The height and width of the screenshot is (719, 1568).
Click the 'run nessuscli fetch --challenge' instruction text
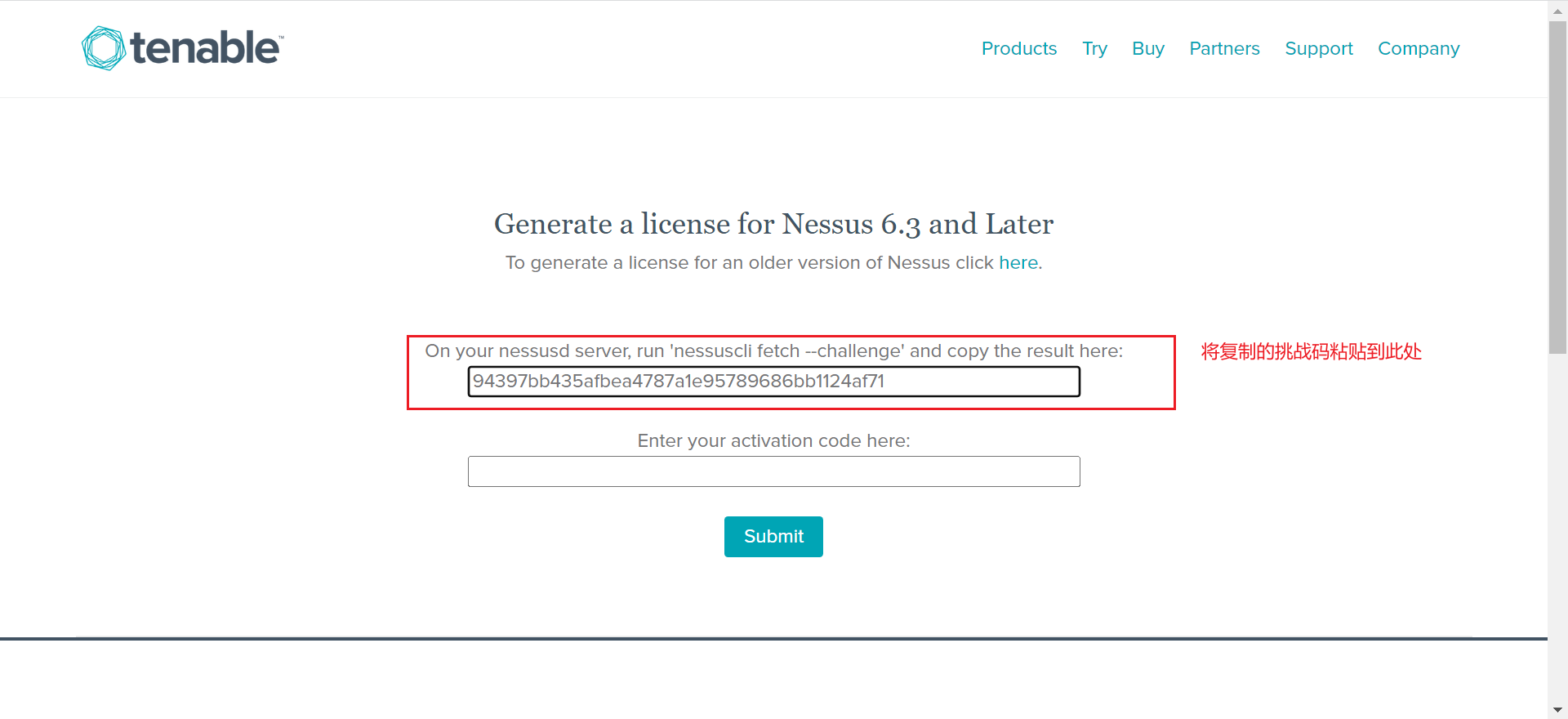[x=773, y=351]
